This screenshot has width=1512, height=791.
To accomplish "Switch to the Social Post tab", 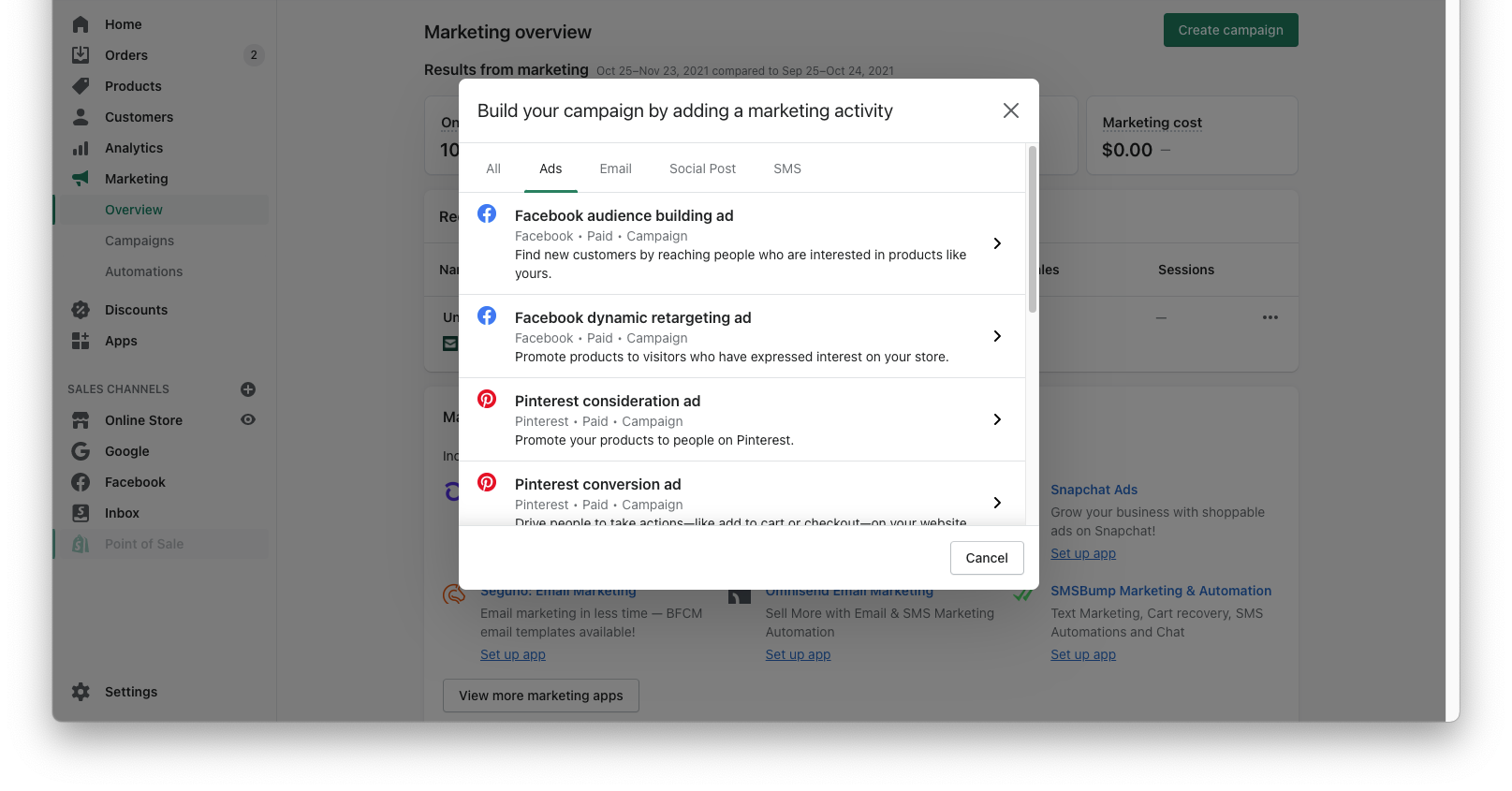I will click(x=703, y=168).
